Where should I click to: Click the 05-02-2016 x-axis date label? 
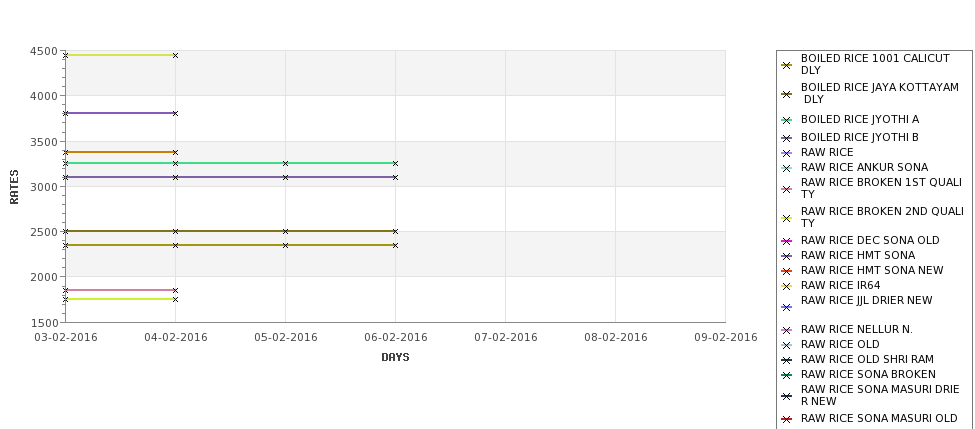coord(285,338)
